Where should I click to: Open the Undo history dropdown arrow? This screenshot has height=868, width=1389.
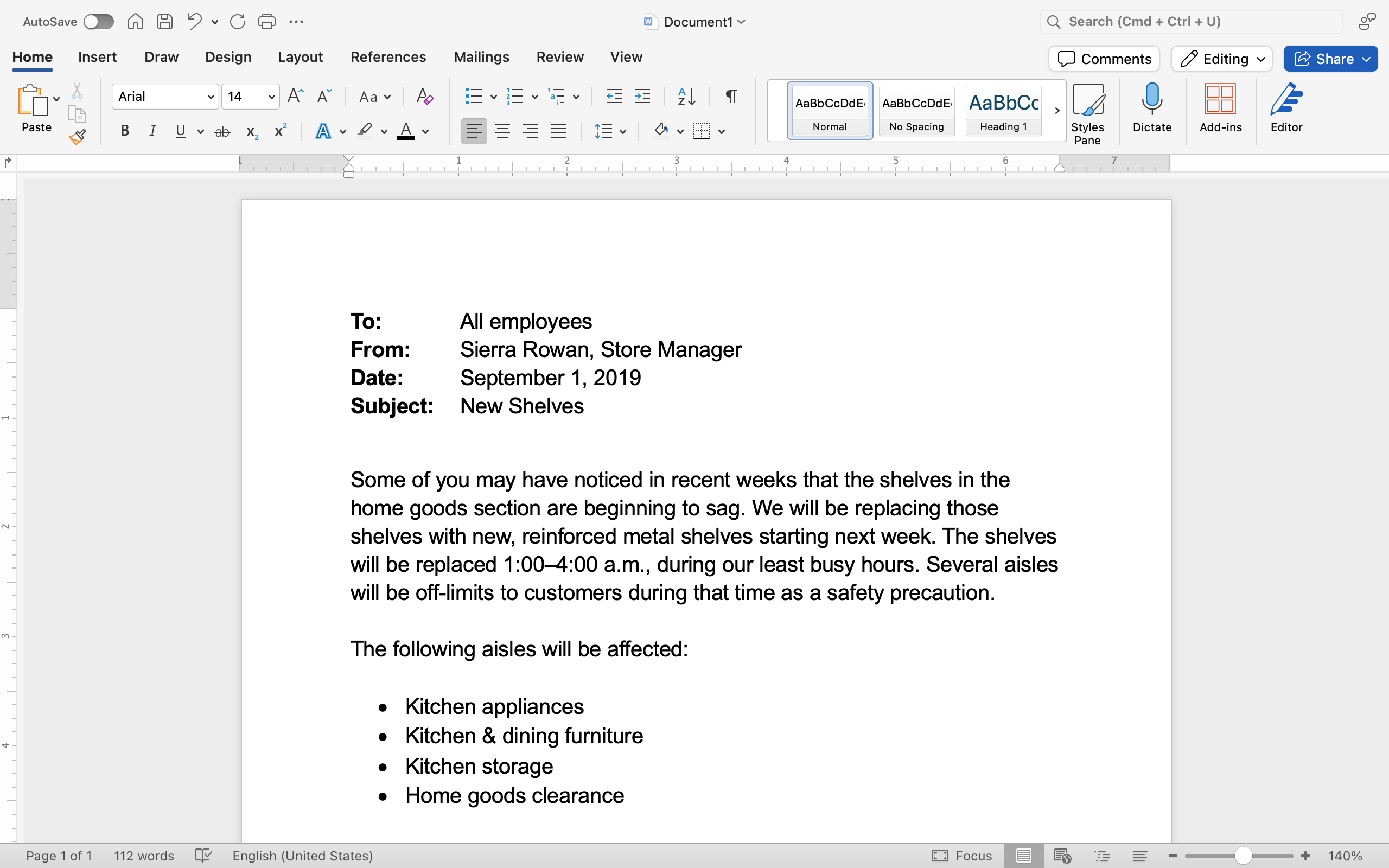tap(215, 22)
